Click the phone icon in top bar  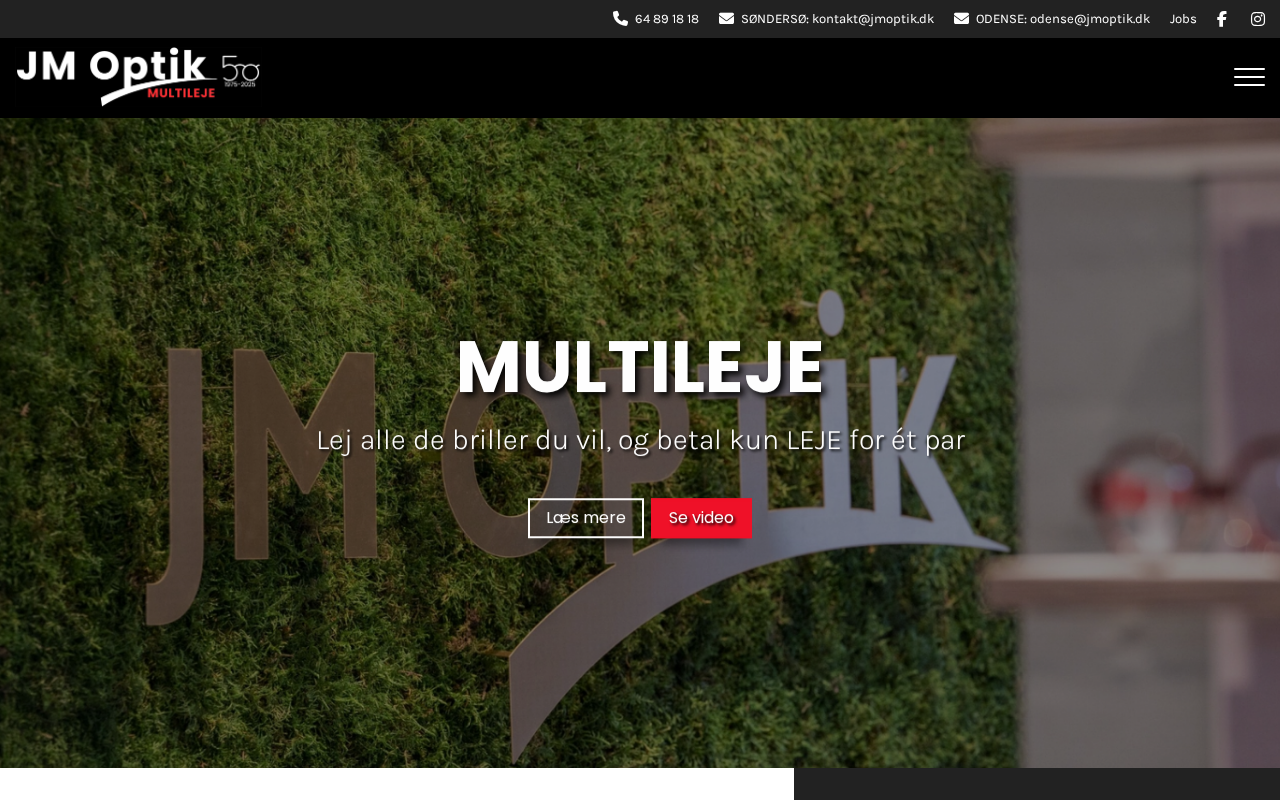pos(620,18)
